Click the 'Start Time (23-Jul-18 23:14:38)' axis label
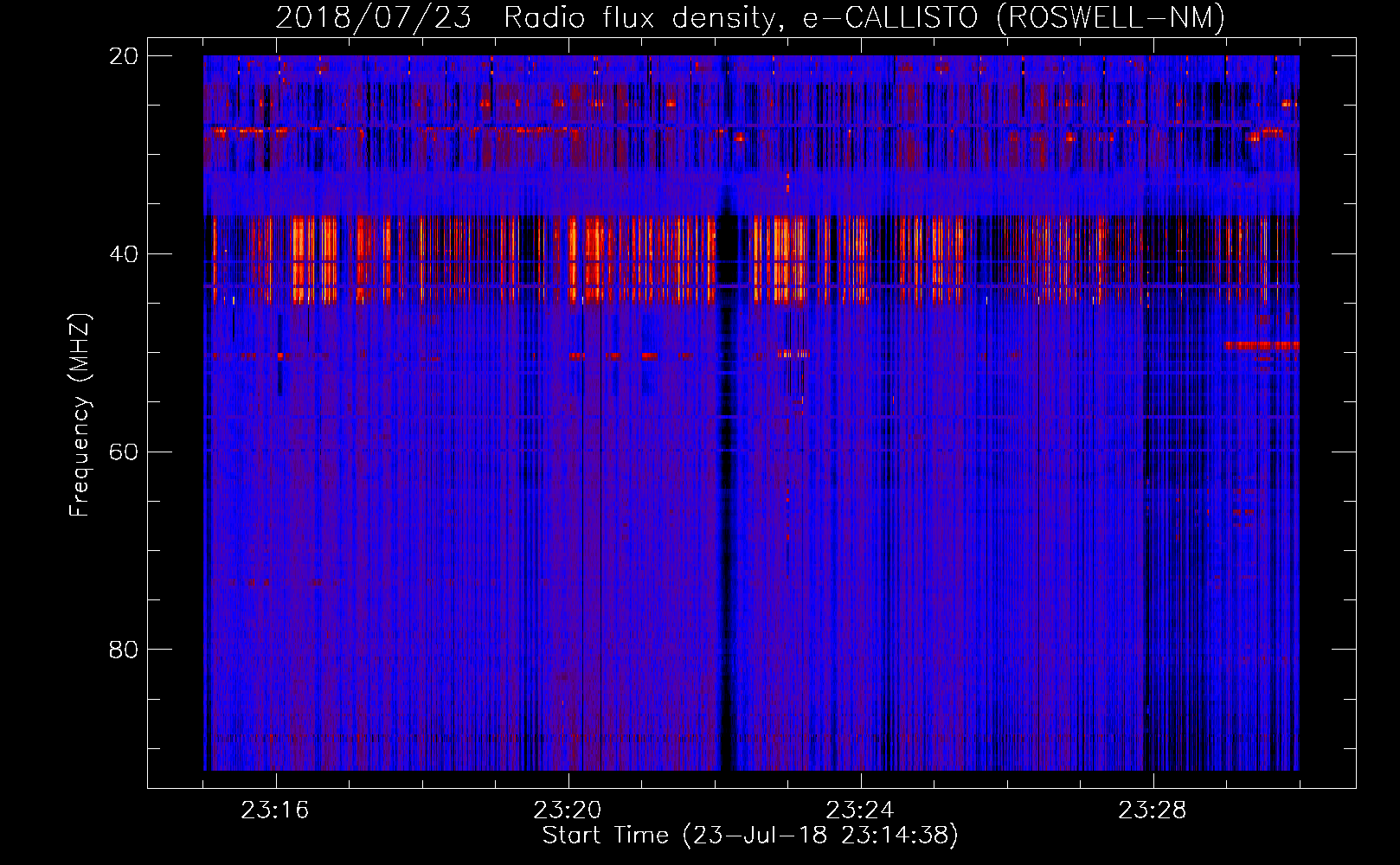This screenshot has height=865, width=1400. (750, 836)
